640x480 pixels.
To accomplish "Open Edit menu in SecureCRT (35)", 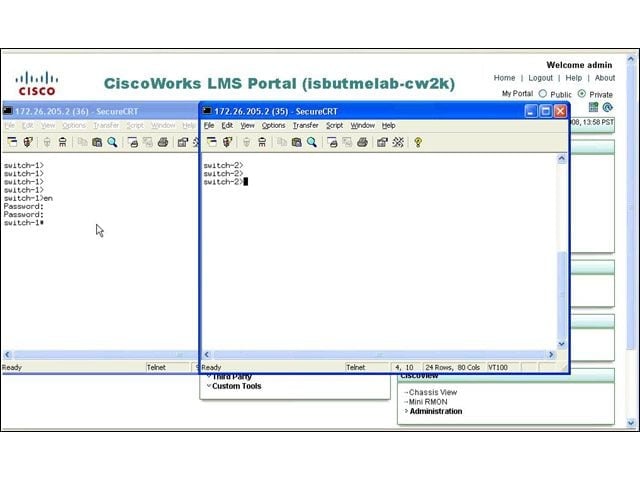I will [227, 125].
